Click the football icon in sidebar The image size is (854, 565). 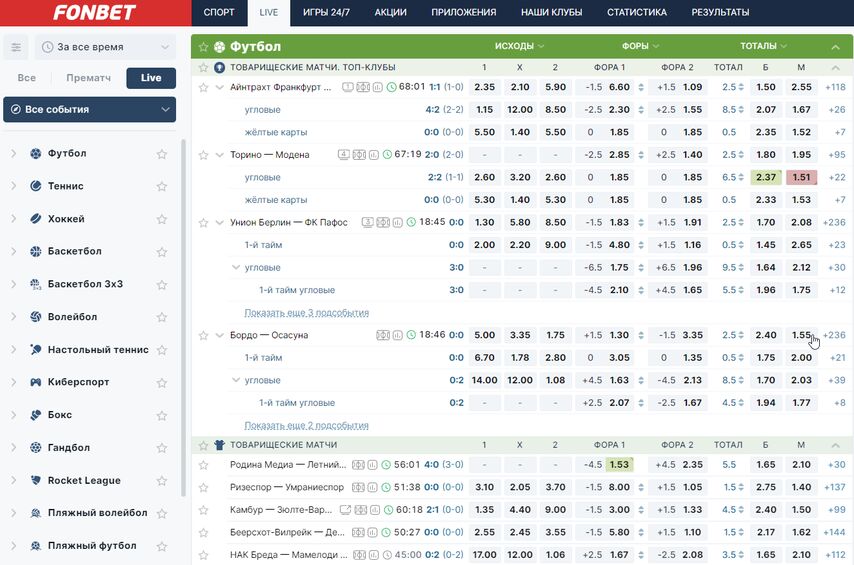36,154
